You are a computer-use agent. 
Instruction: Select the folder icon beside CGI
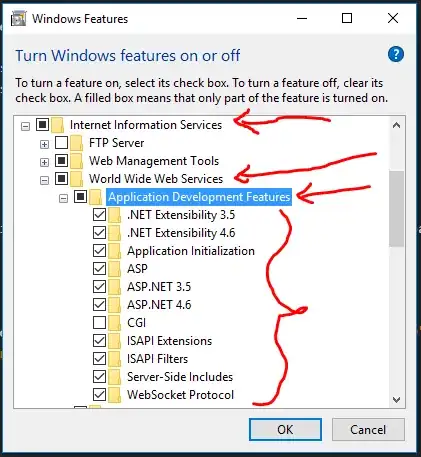click(x=115, y=323)
